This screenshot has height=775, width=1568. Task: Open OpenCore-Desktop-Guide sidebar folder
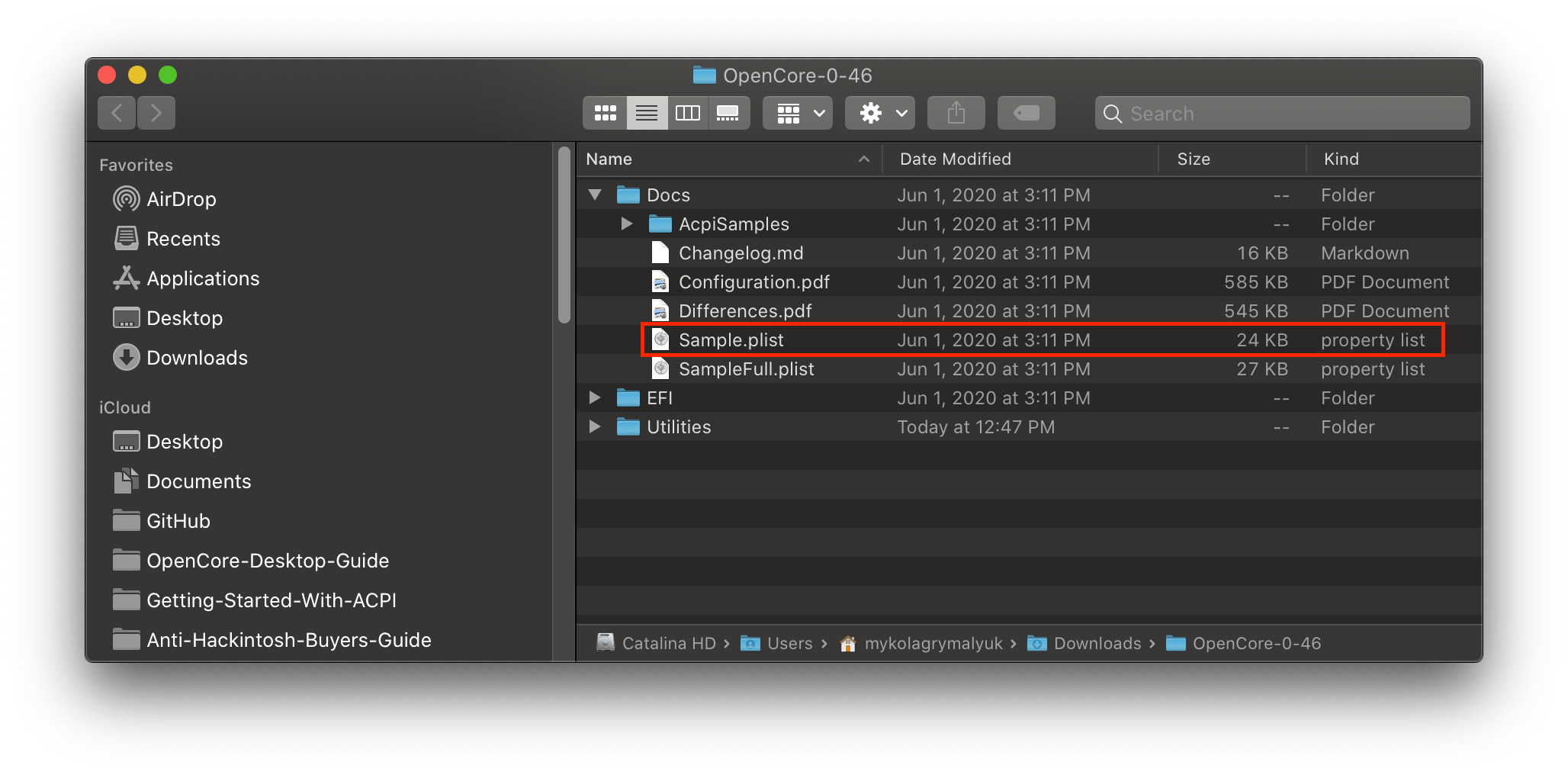(251, 561)
